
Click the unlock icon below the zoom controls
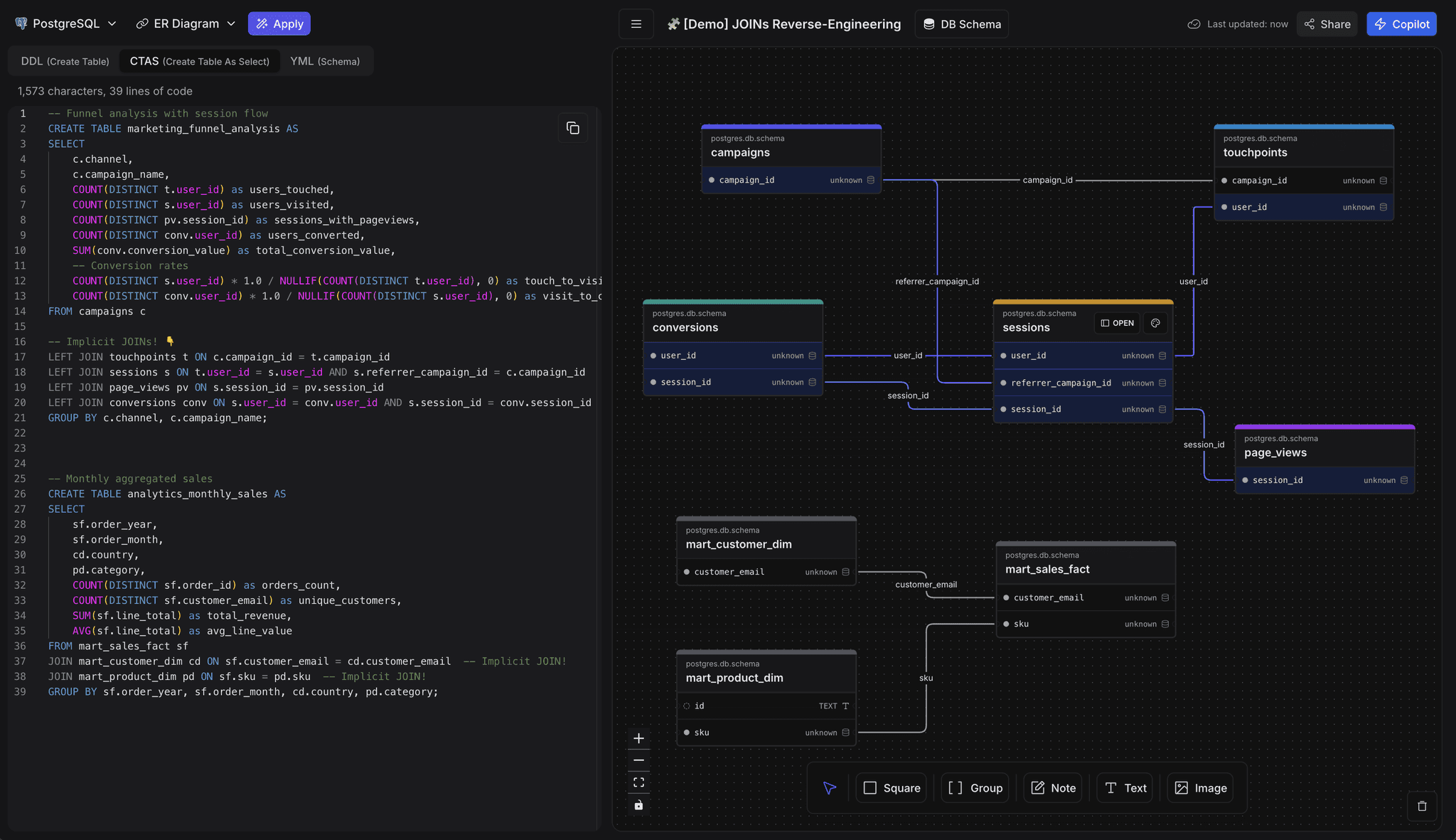coord(638,805)
